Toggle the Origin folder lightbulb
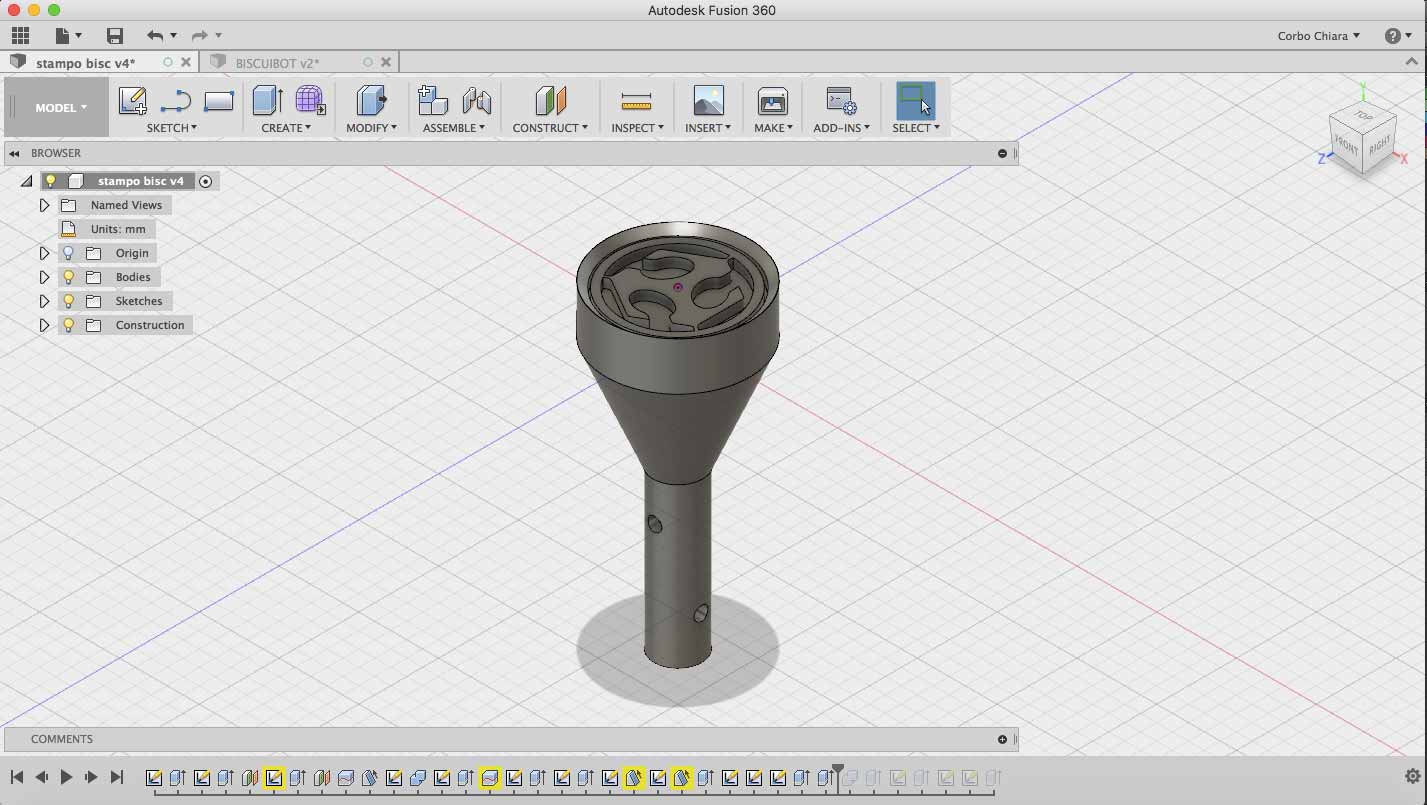Image resolution: width=1427 pixels, height=805 pixels. (x=68, y=253)
